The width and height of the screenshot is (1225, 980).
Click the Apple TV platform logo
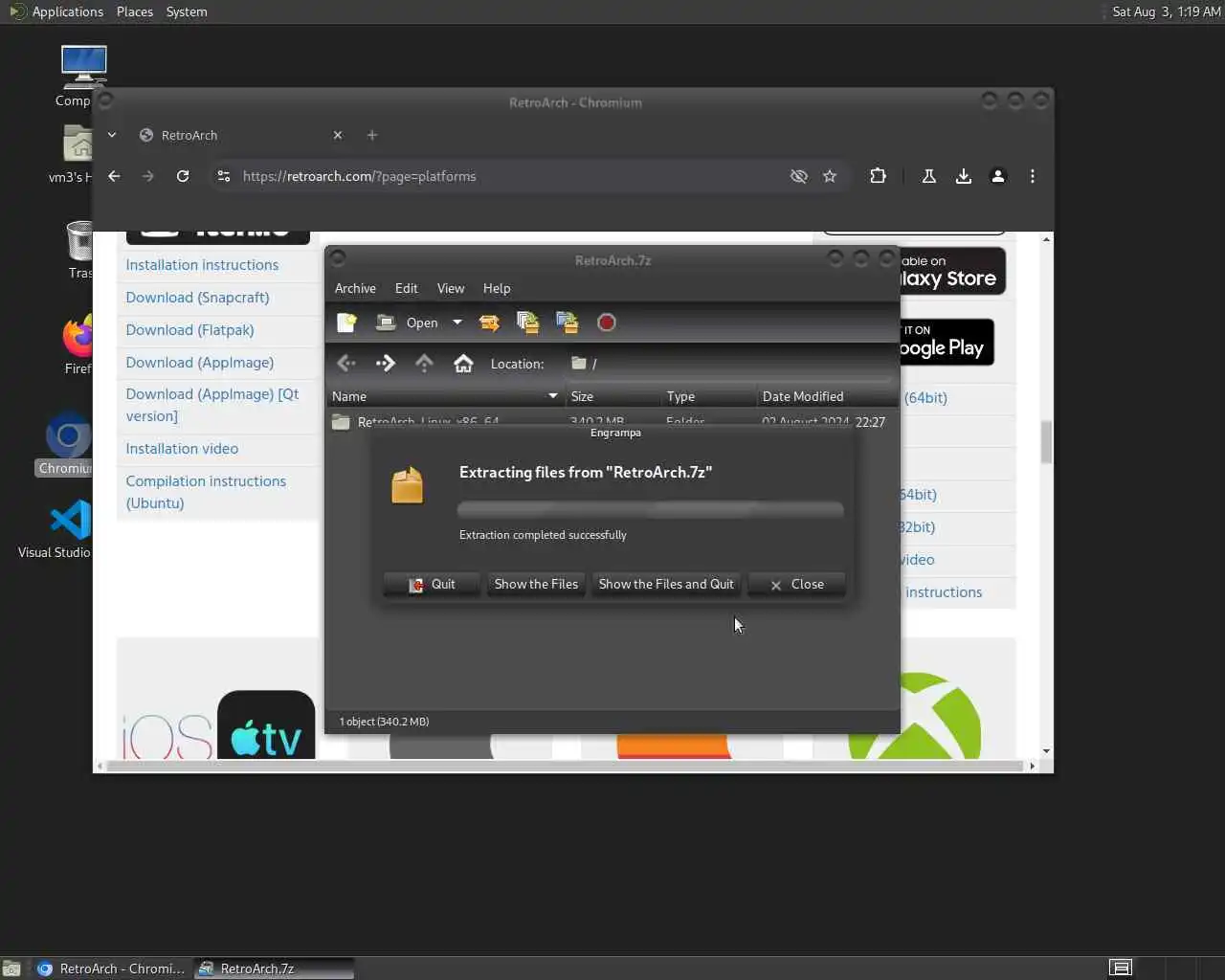tap(266, 725)
